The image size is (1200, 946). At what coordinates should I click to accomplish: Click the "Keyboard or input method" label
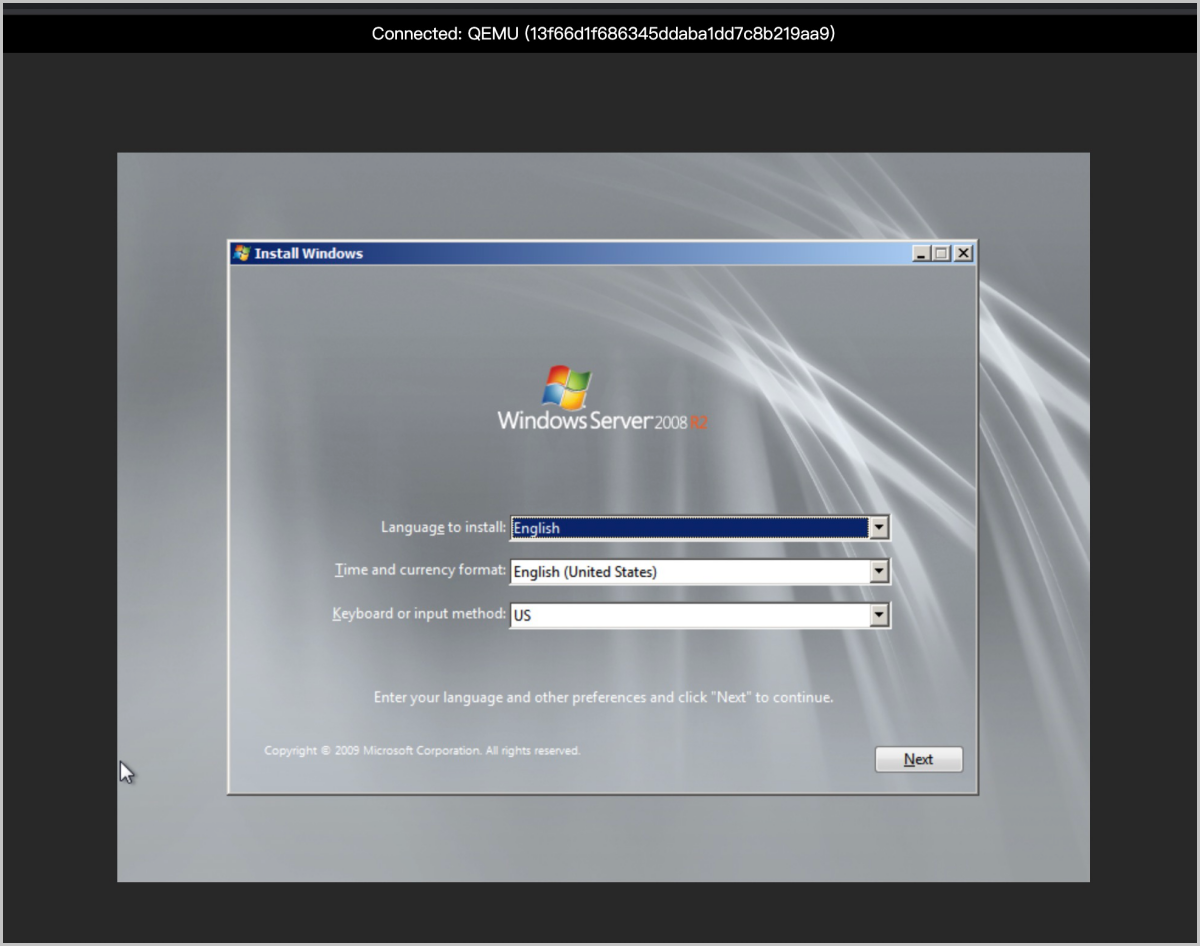[419, 613]
